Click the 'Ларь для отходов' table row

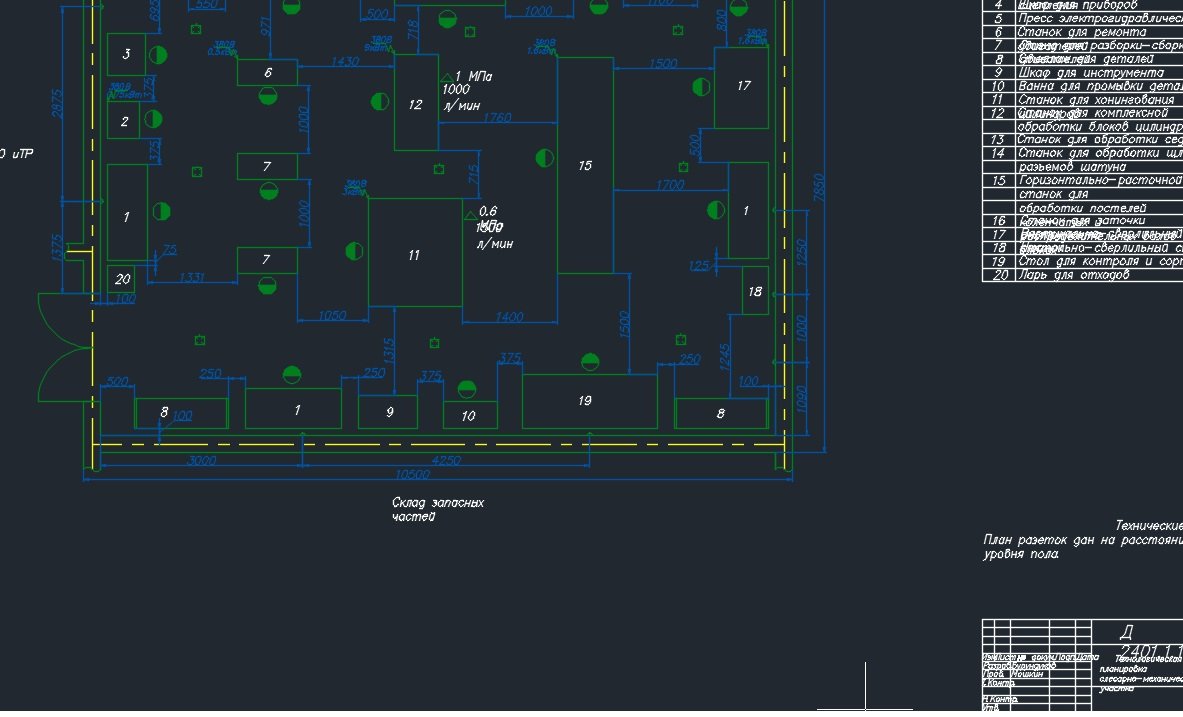[x=1080, y=275]
